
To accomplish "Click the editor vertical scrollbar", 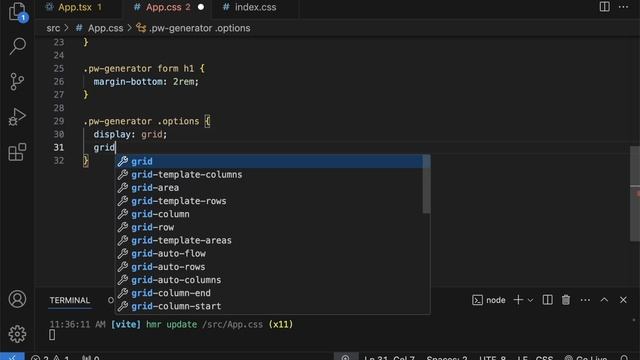I will coord(635,194).
